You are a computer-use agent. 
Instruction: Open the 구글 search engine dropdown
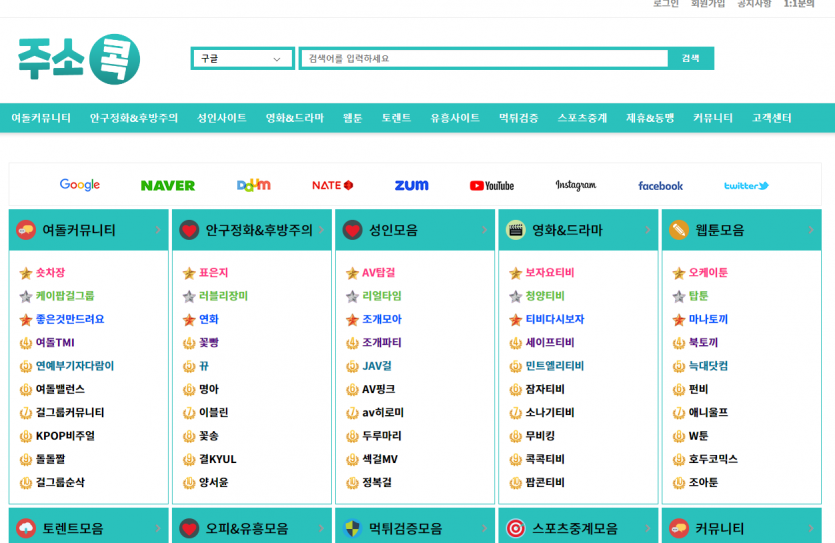[242, 59]
